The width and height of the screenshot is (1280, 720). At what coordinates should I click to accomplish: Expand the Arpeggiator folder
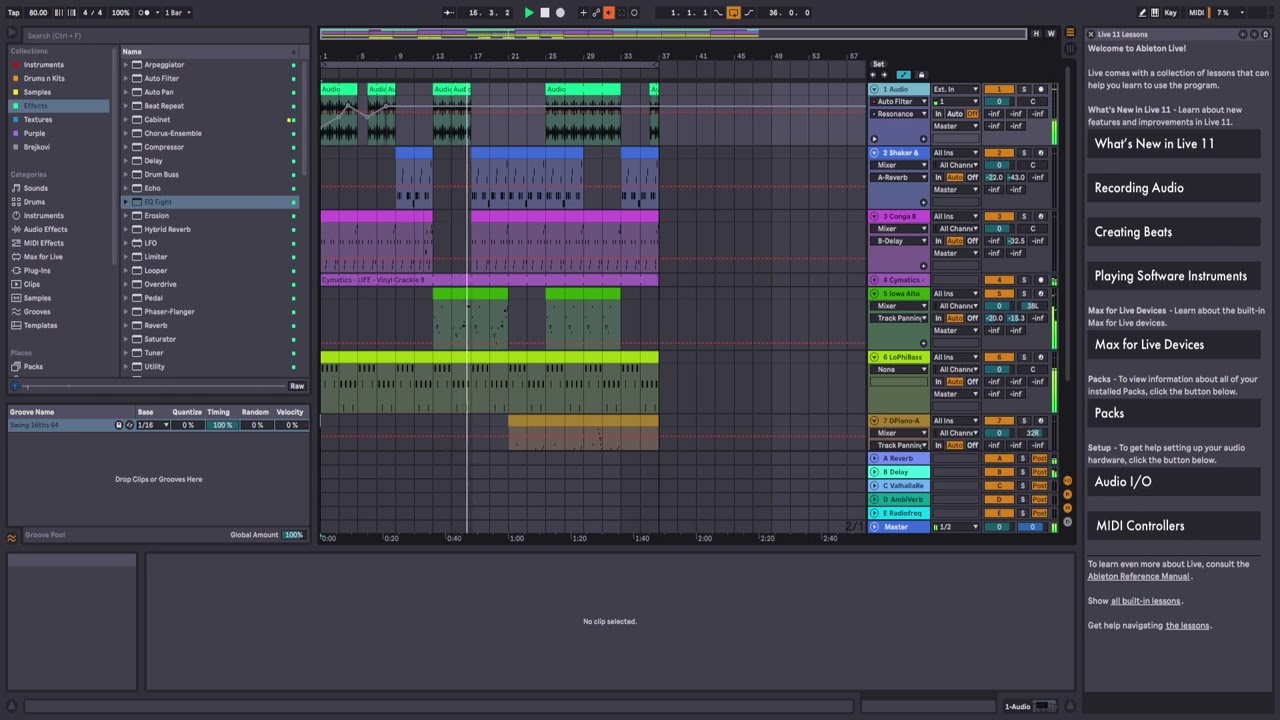tap(126, 65)
